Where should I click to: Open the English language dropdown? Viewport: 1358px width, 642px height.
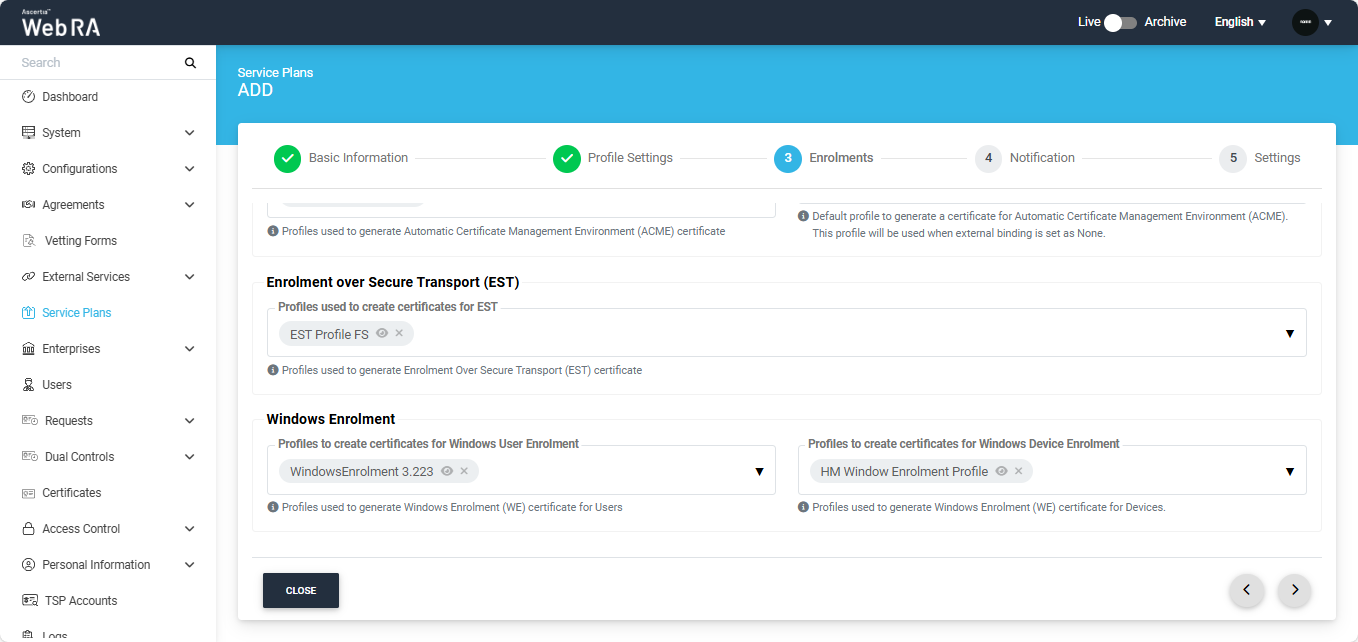[x=1240, y=22]
